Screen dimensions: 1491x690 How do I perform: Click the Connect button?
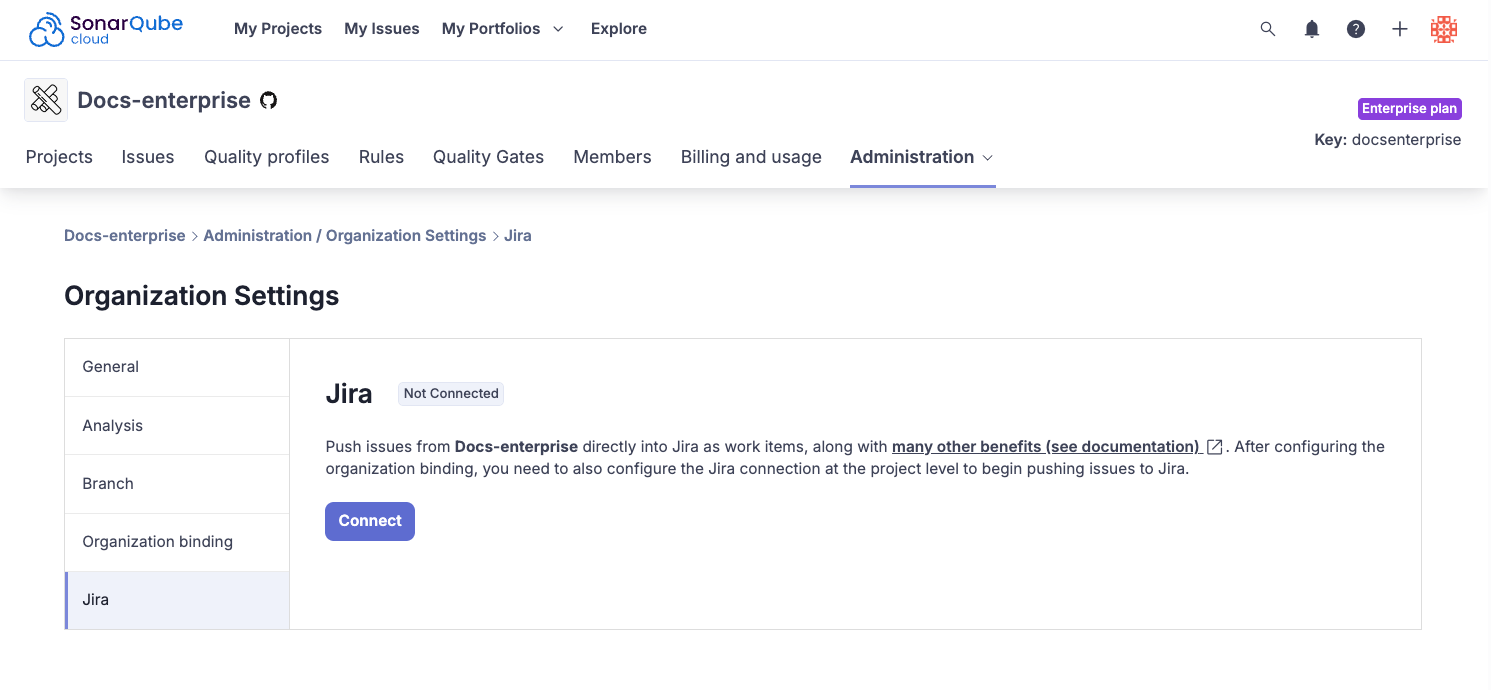tap(370, 521)
